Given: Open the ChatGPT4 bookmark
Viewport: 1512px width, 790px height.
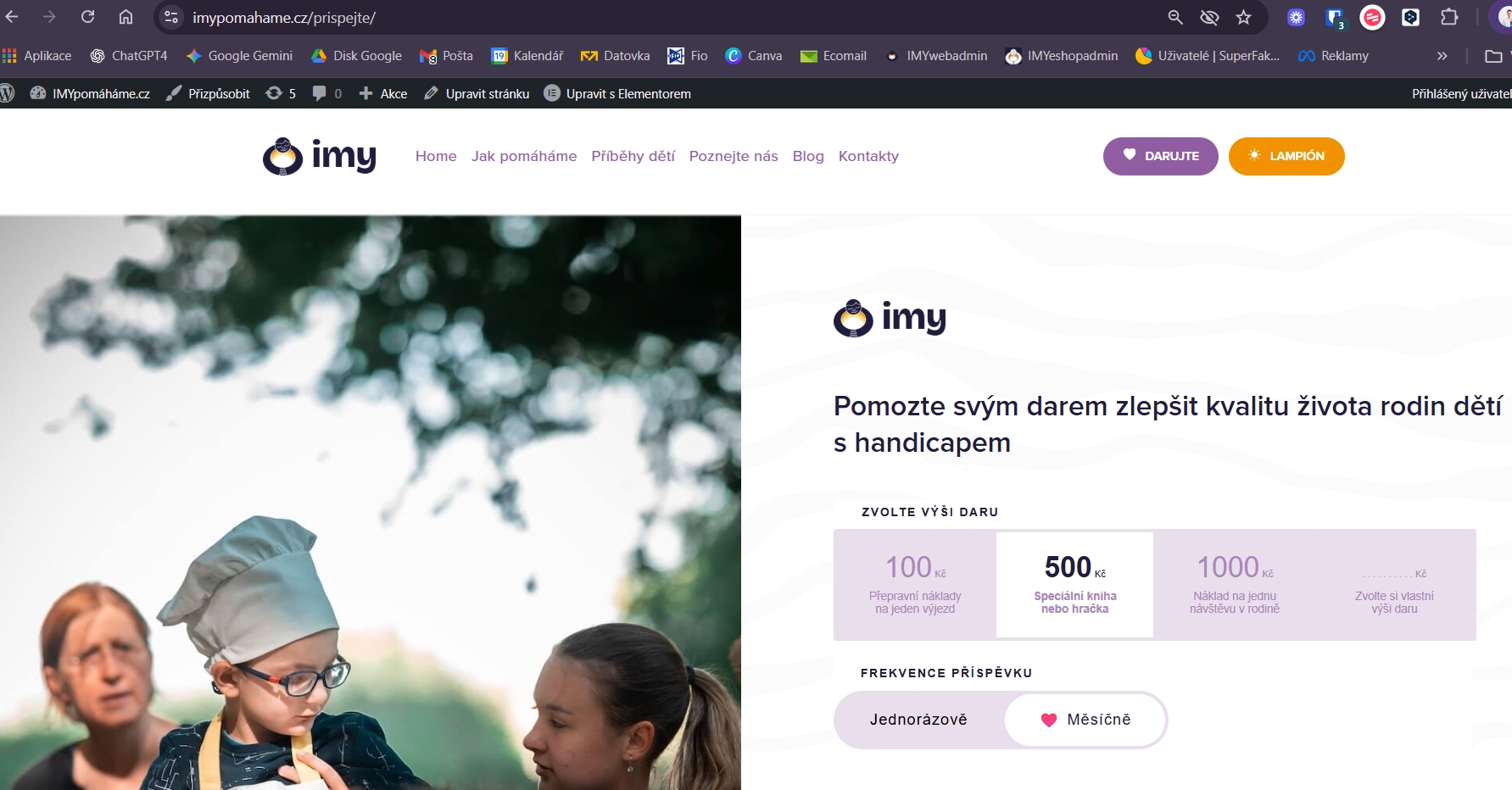Looking at the screenshot, I should tap(129, 56).
